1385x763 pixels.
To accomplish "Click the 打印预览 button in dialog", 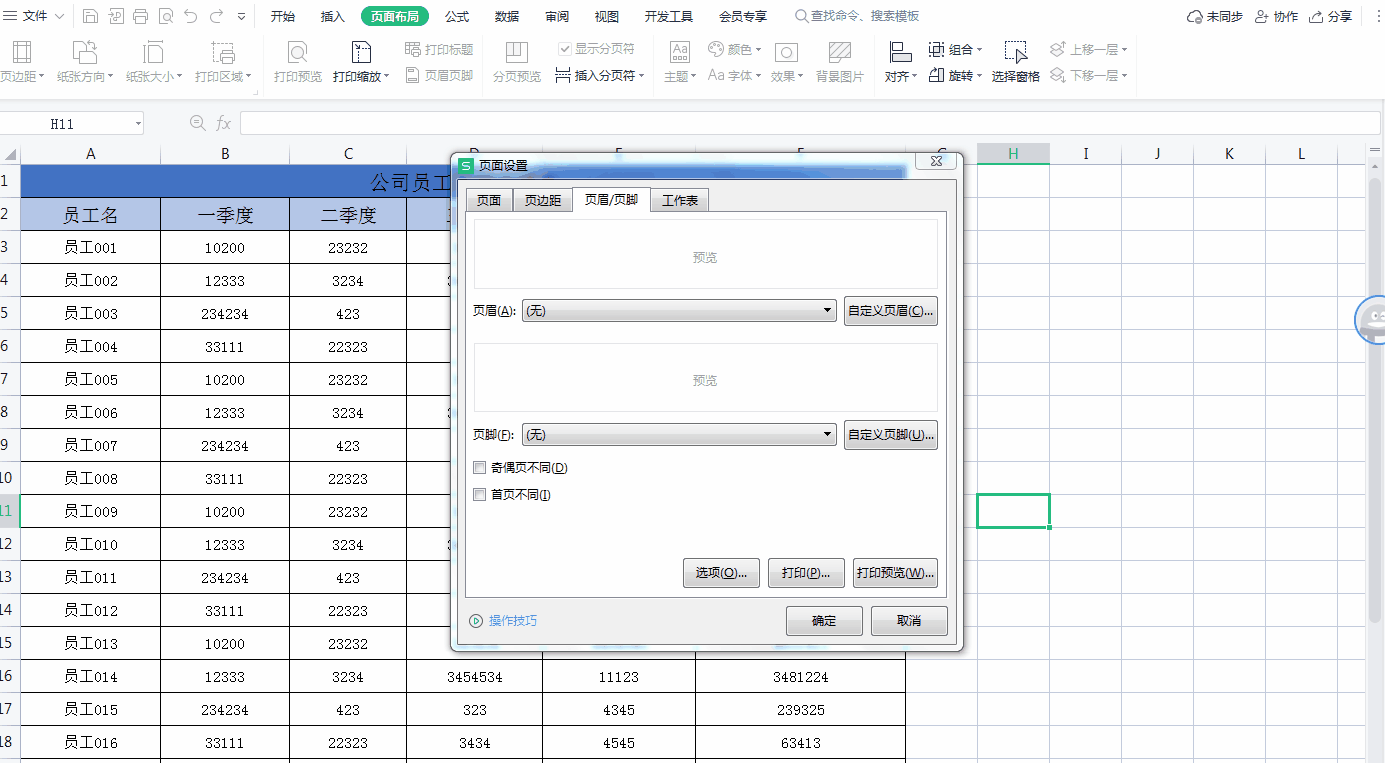I will tap(895, 573).
